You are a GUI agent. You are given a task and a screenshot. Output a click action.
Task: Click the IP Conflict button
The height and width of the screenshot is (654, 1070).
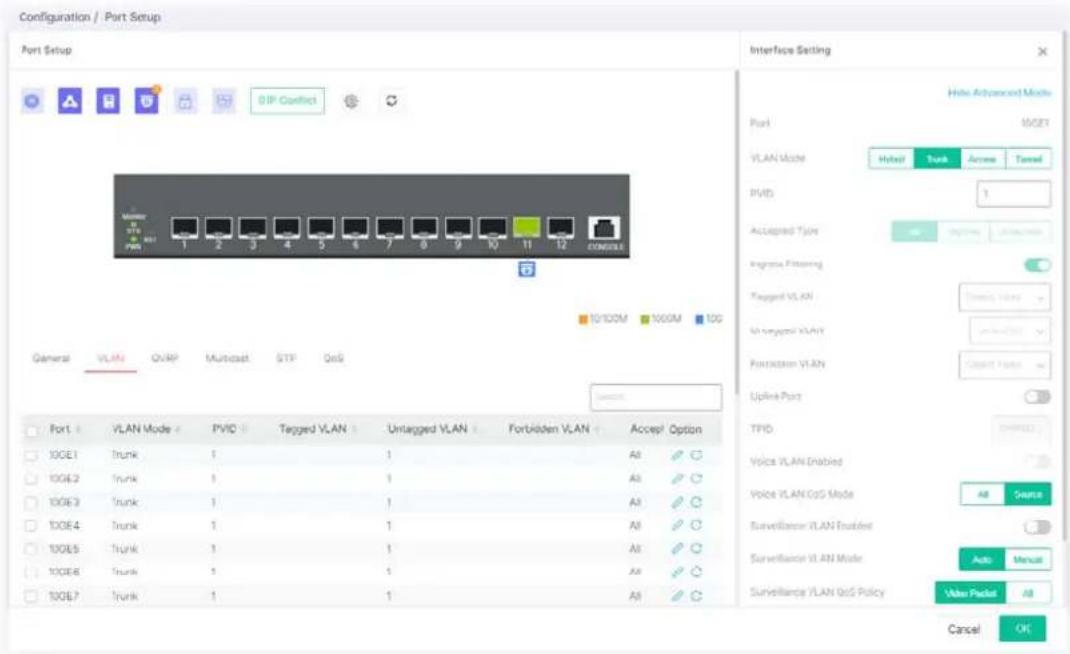(287, 101)
